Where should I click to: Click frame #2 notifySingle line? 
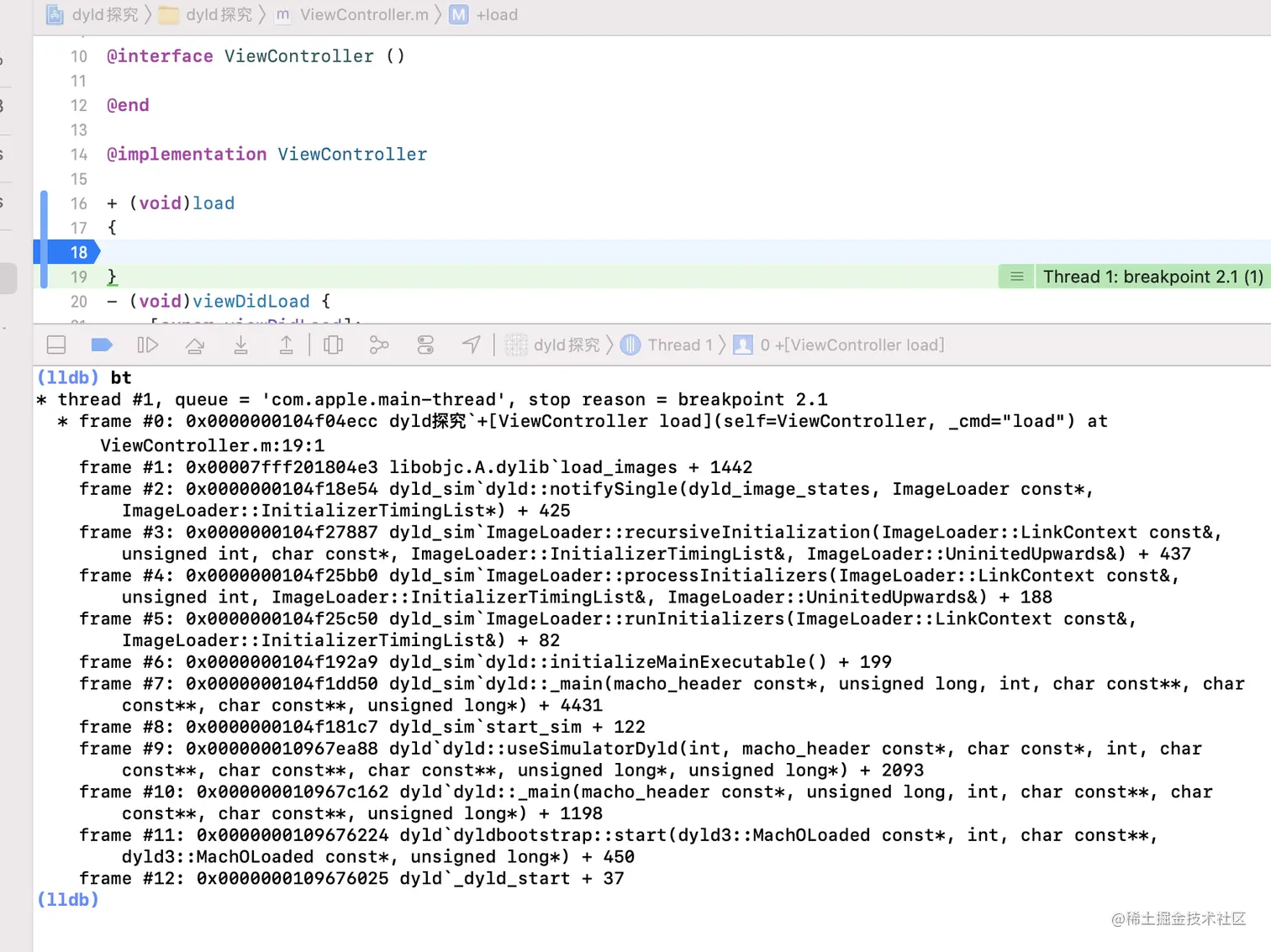coord(586,500)
